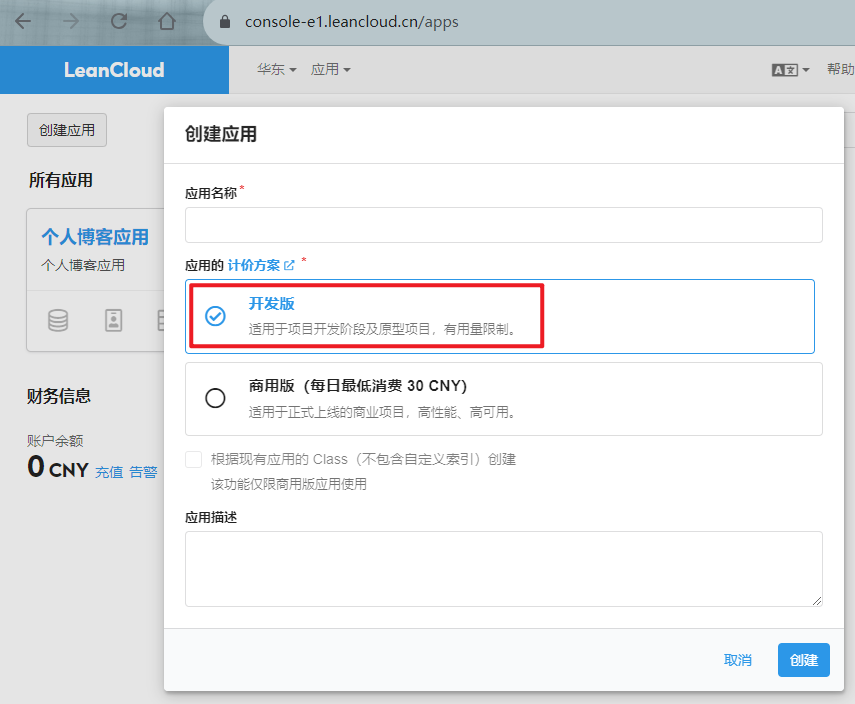Focus the 应用名称 text field
This screenshot has height=704, width=855.
pyautogui.click(x=503, y=225)
